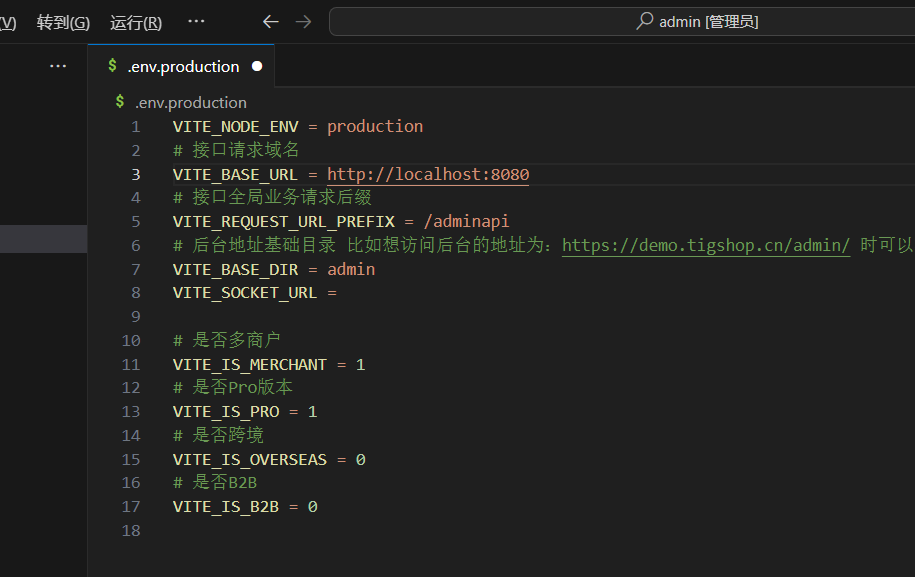Screen dimensions: 915x577
Task: Click the unsaved dot on .env.production tab
Action: [257, 67]
